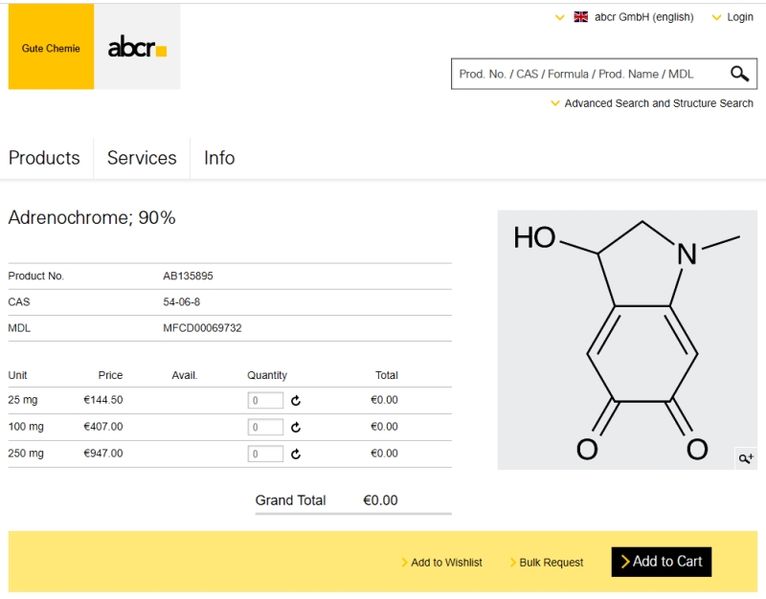
Task: Click the Adrenochrome structure thumbnail
Action: coord(627,339)
